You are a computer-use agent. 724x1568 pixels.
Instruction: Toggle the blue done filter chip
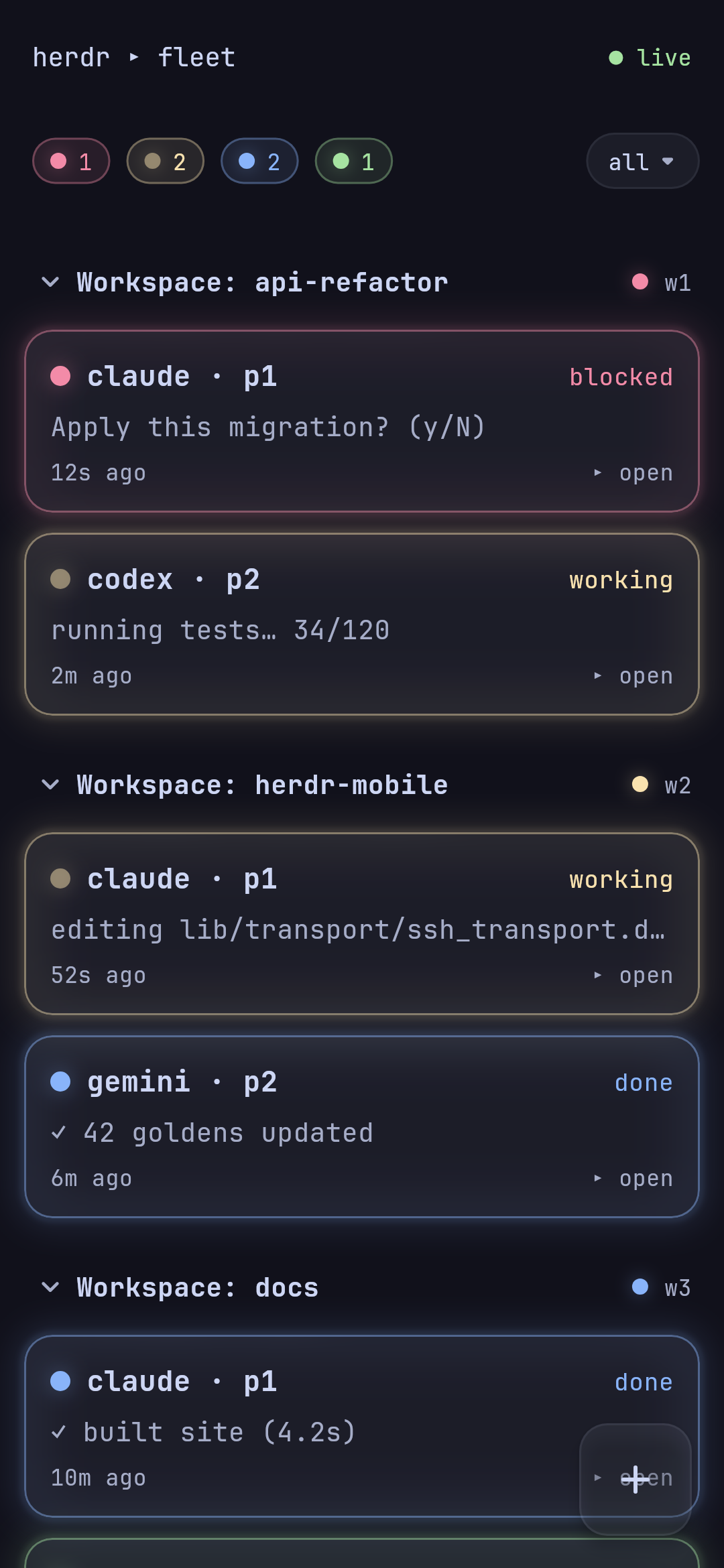259,161
